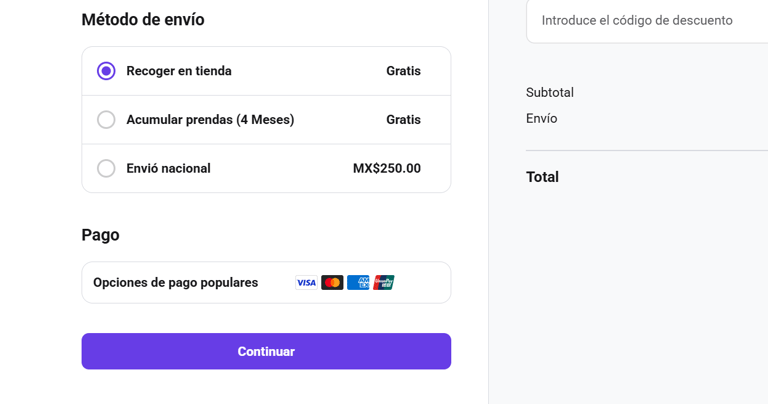Click the MX$250.00 shipping price
Screen dimensions: 768x404
386,168
